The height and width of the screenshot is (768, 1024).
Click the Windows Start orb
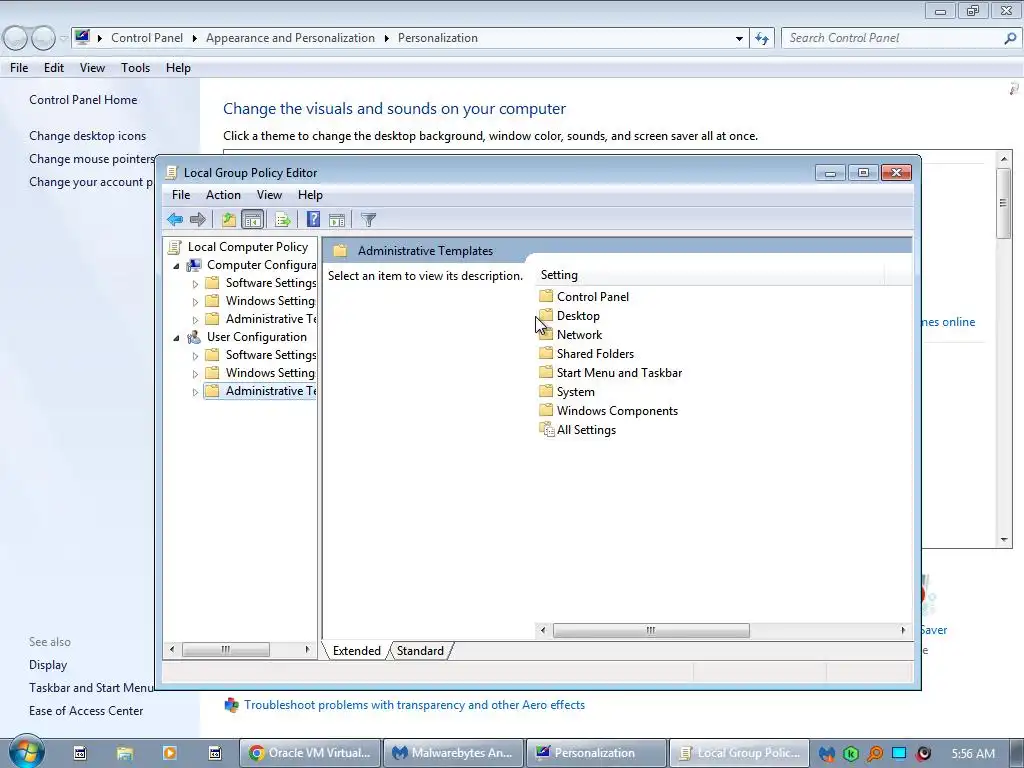click(25, 752)
